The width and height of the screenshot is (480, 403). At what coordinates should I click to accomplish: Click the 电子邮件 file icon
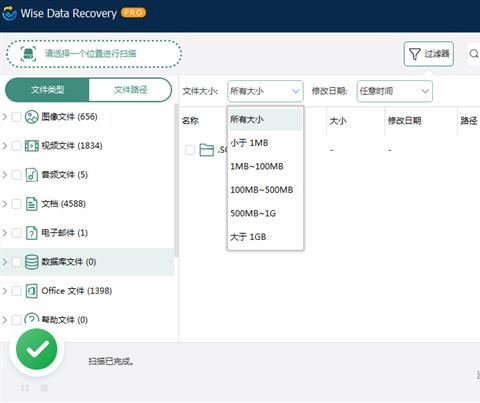32,233
